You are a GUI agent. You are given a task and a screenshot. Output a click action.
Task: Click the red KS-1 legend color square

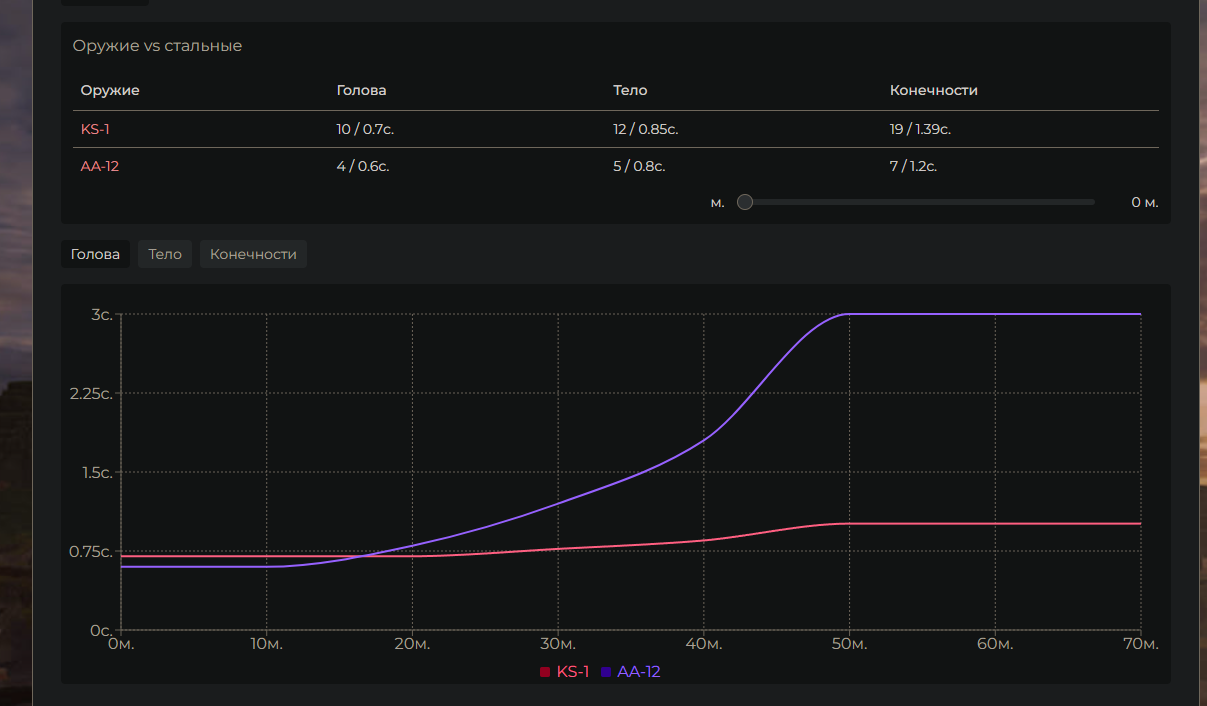coord(545,672)
